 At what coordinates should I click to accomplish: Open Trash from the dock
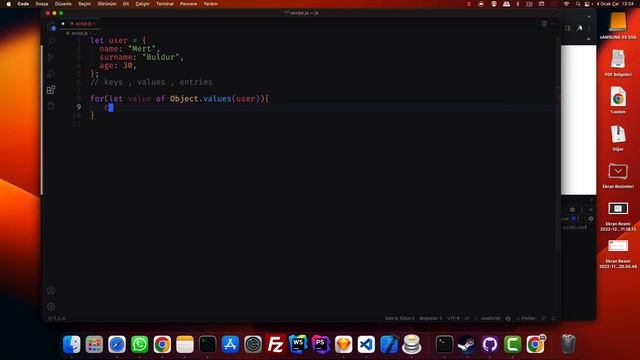[x=568, y=344]
